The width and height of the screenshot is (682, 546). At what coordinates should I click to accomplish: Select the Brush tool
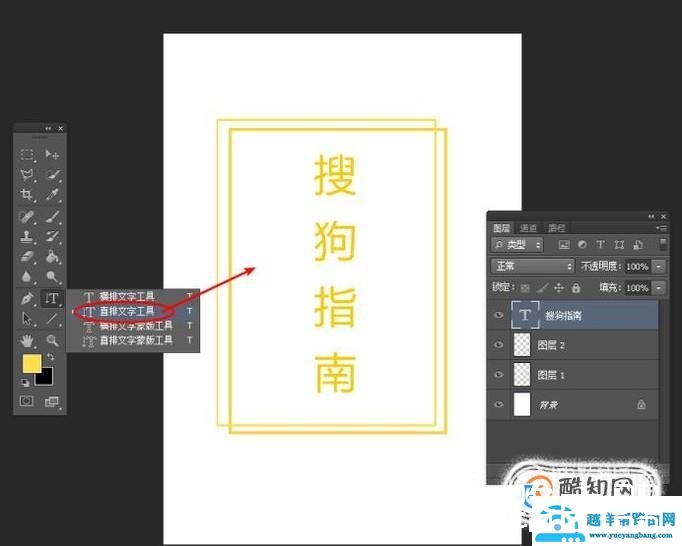pyautogui.click(x=53, y=216)
